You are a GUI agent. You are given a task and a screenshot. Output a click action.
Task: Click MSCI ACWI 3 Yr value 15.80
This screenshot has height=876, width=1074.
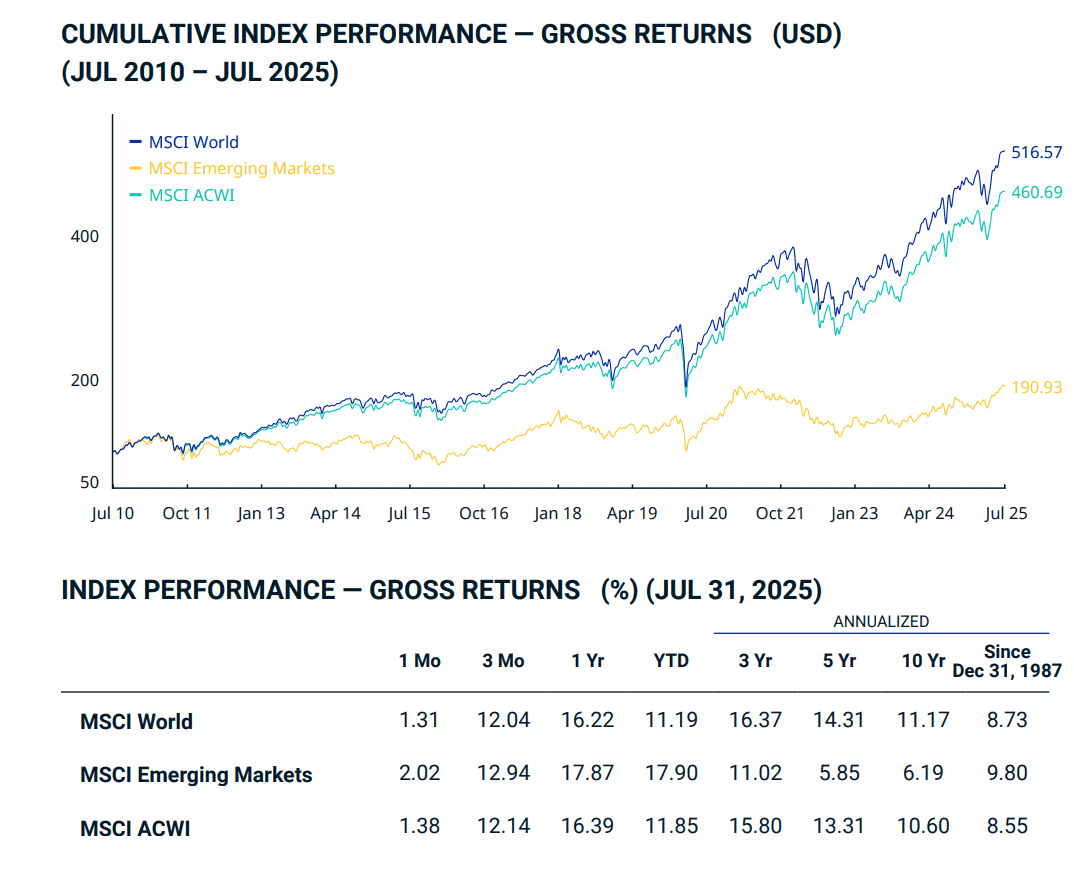tap(755, 827)
